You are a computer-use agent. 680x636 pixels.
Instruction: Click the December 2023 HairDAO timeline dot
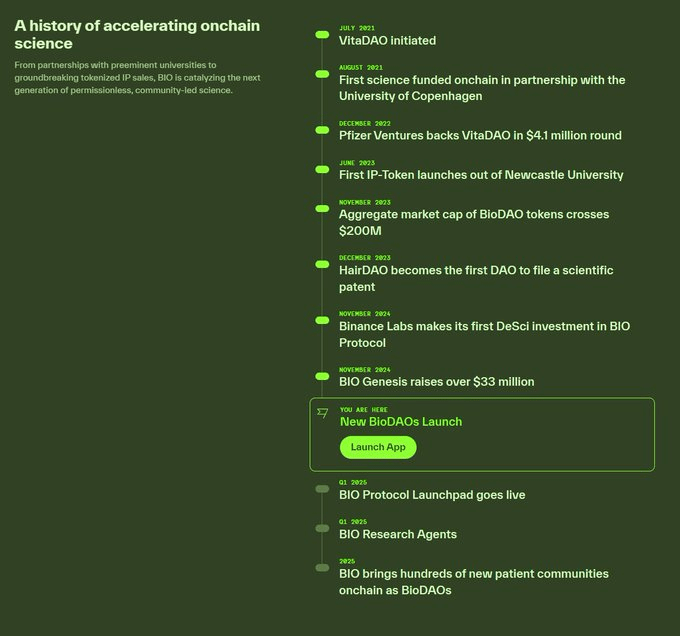pos(322,264)
